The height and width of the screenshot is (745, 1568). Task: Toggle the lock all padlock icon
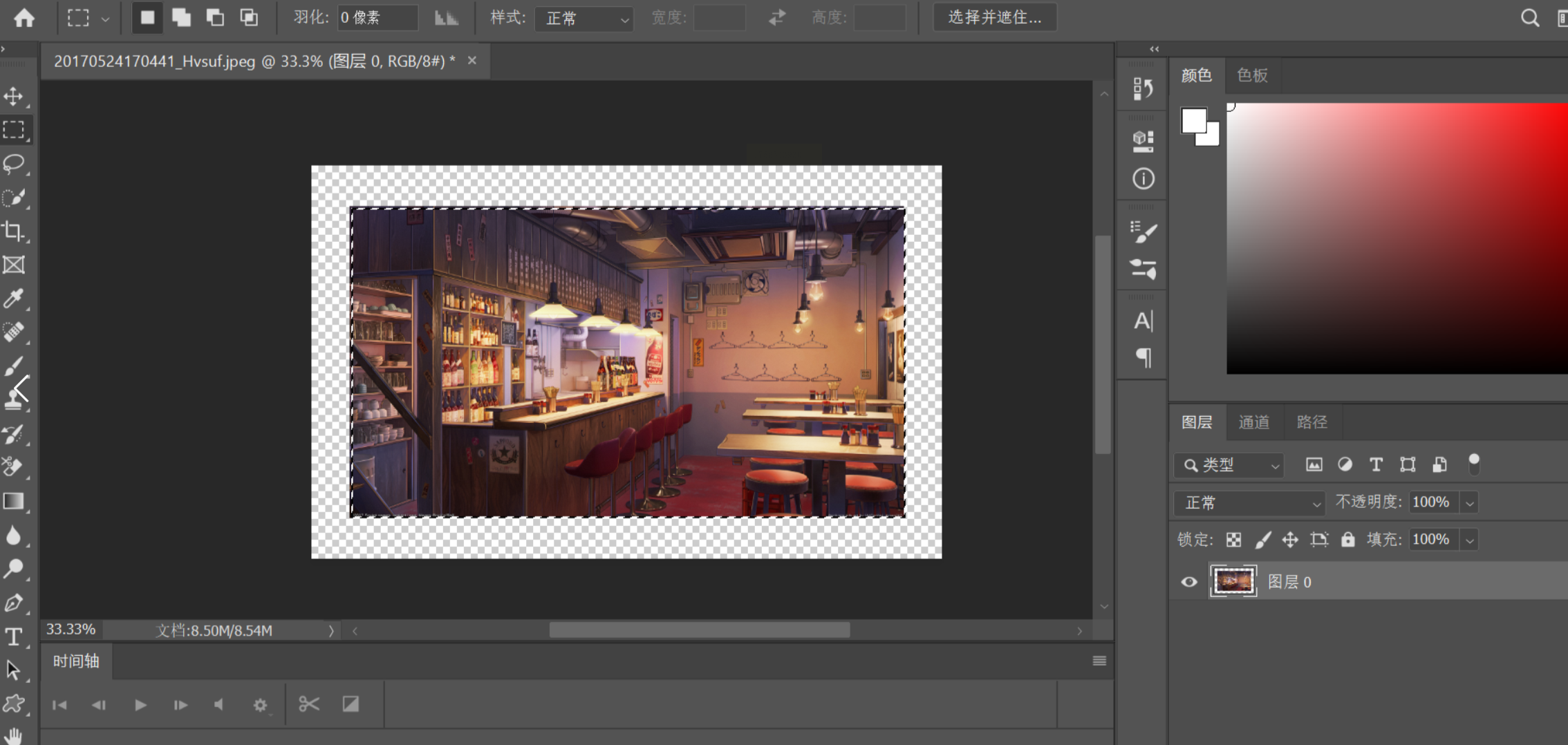pos(1347,540)
